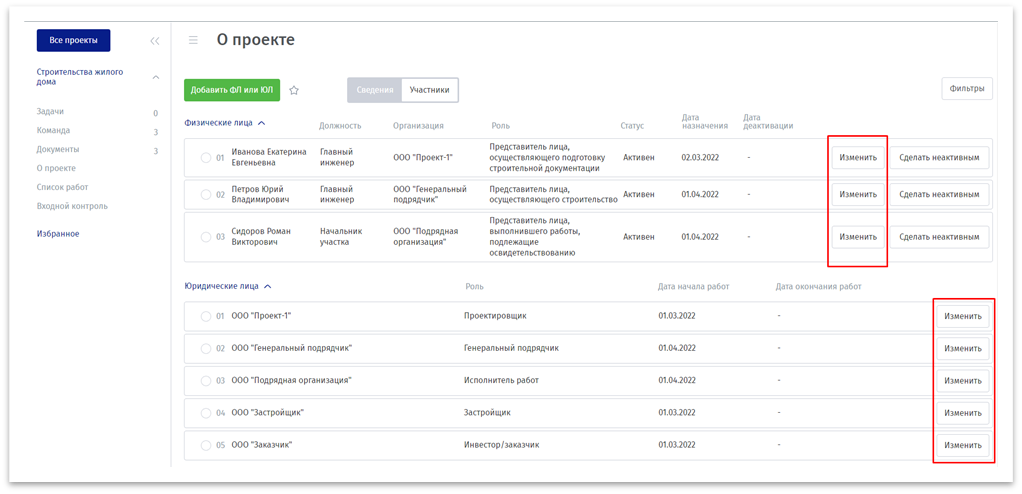Open the hamburger menu next to title
The height and width of the screenshot is (494, 1022).
point(193,40)
